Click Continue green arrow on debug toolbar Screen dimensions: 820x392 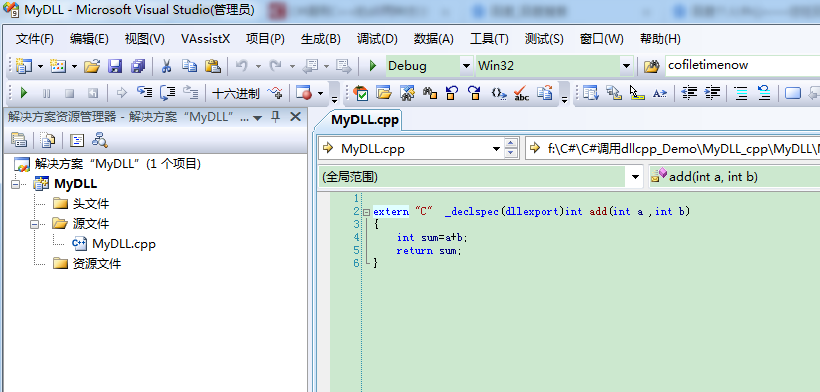pyautogui.click(x=24, y=94)
